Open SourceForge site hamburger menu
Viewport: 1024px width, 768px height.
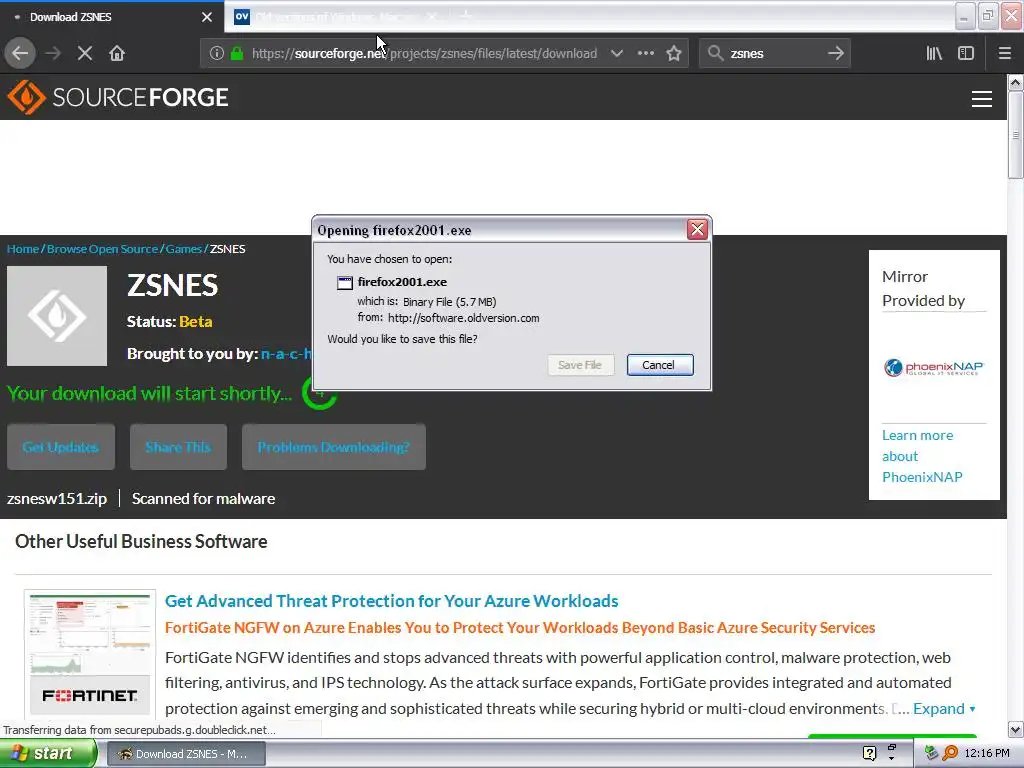[x=982, y=99]
